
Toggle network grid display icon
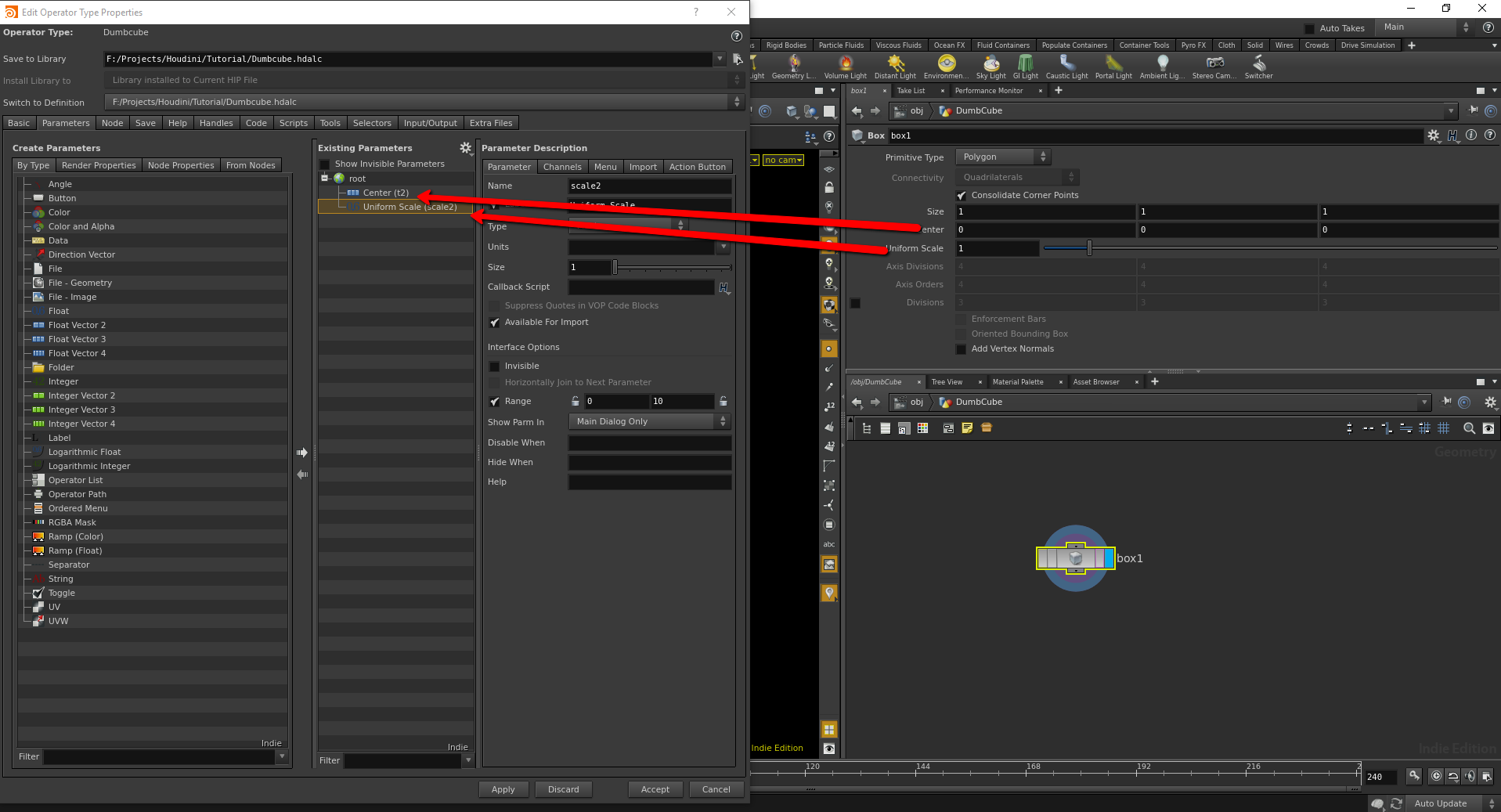click(x=1444, y=428)
